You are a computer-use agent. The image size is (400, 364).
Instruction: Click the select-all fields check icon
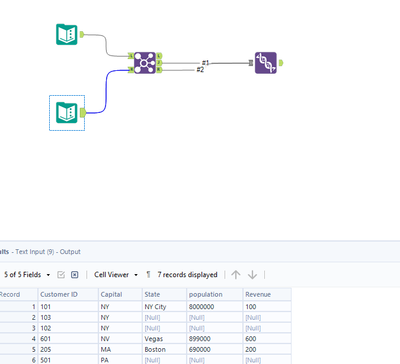pyautogui.click(x=61, y=275)
